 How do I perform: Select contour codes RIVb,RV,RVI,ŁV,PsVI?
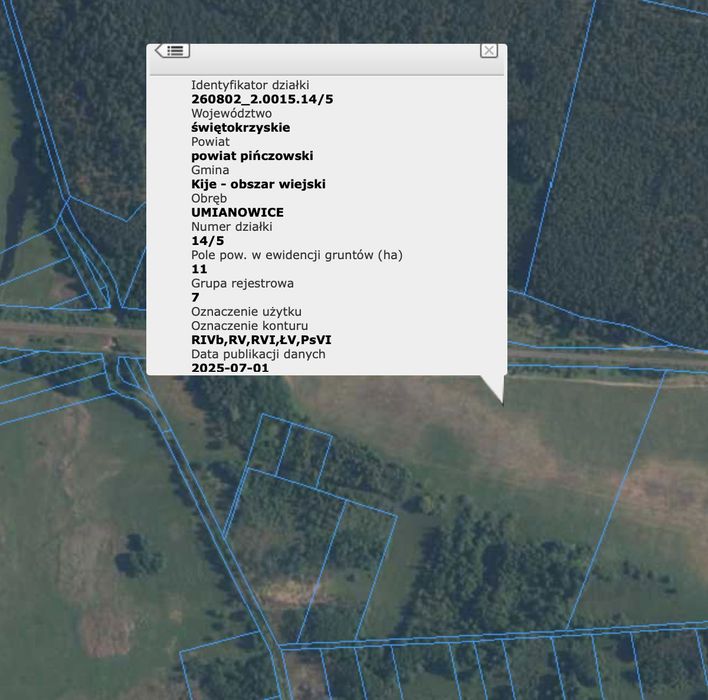(261, 340)
